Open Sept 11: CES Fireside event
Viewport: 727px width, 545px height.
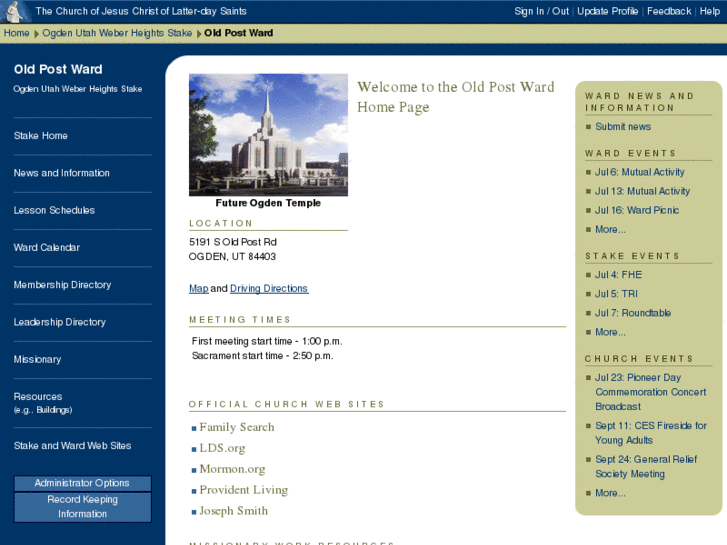[x=651, y=433]
